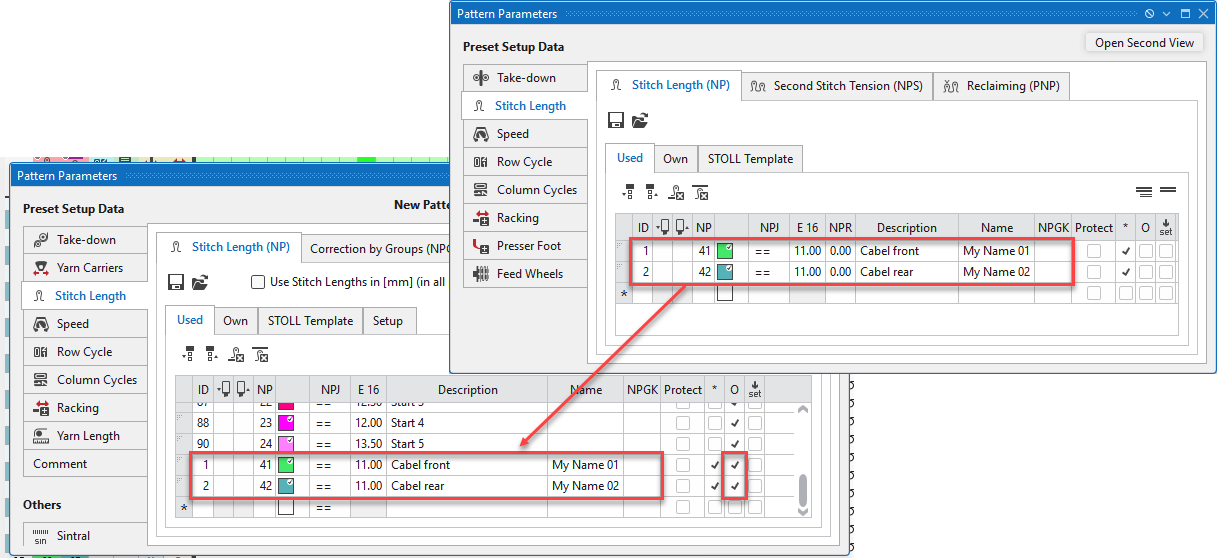Click the open-folder icon beside the mm checkbox
1217x558 pixels.
pos(200,282)
